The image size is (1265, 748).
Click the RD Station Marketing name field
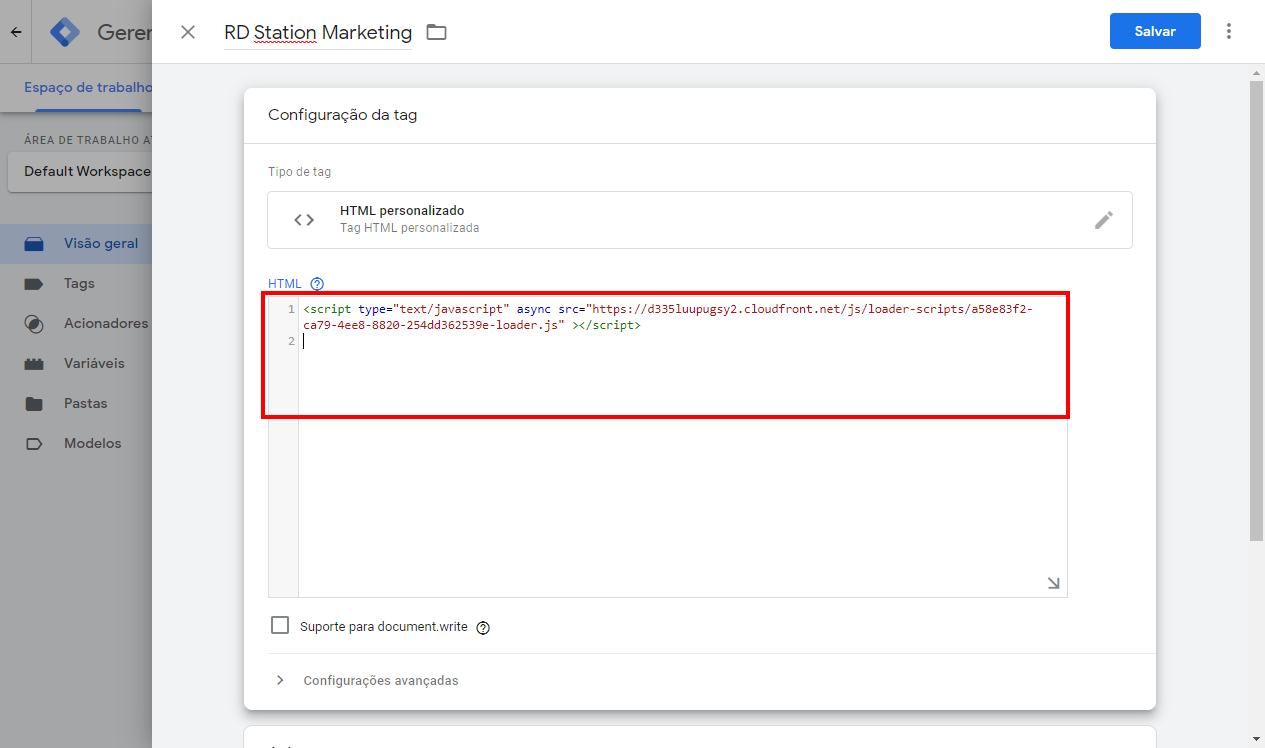click(317, 32)
